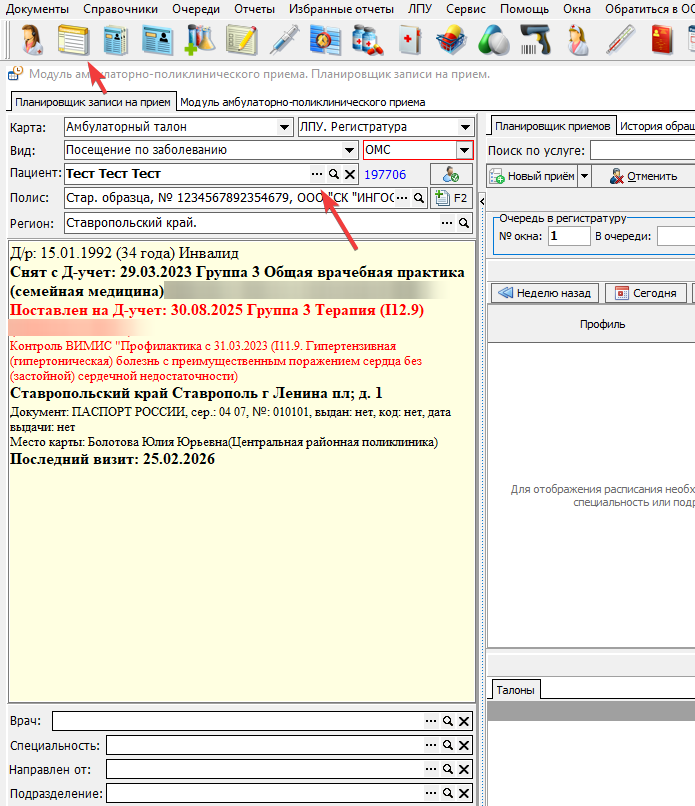Open the call-center operator module icon
Viewport: 695px width, 806px height.
click(x=32, y=40)
